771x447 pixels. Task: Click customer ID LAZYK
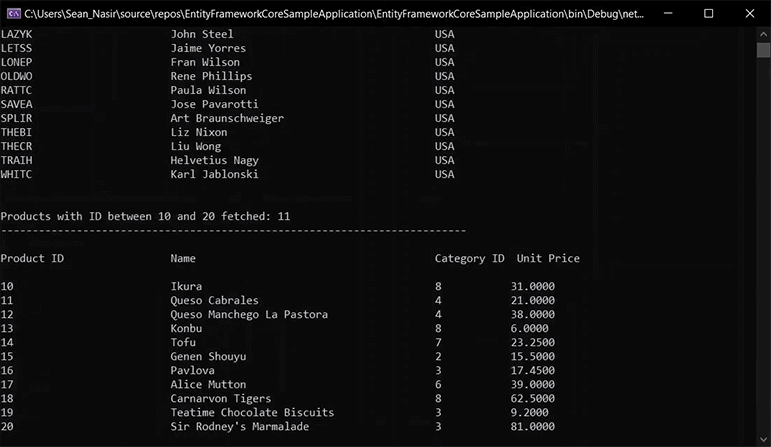pos(16,34)
